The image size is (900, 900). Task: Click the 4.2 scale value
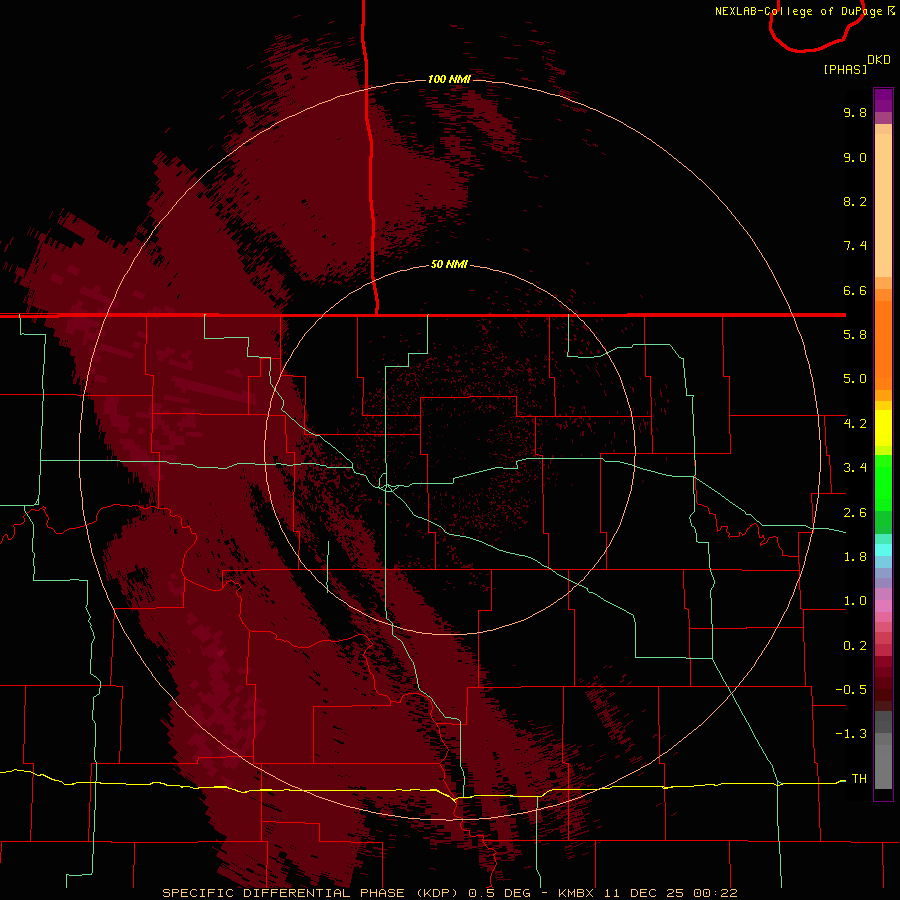(x=855, y=424)
